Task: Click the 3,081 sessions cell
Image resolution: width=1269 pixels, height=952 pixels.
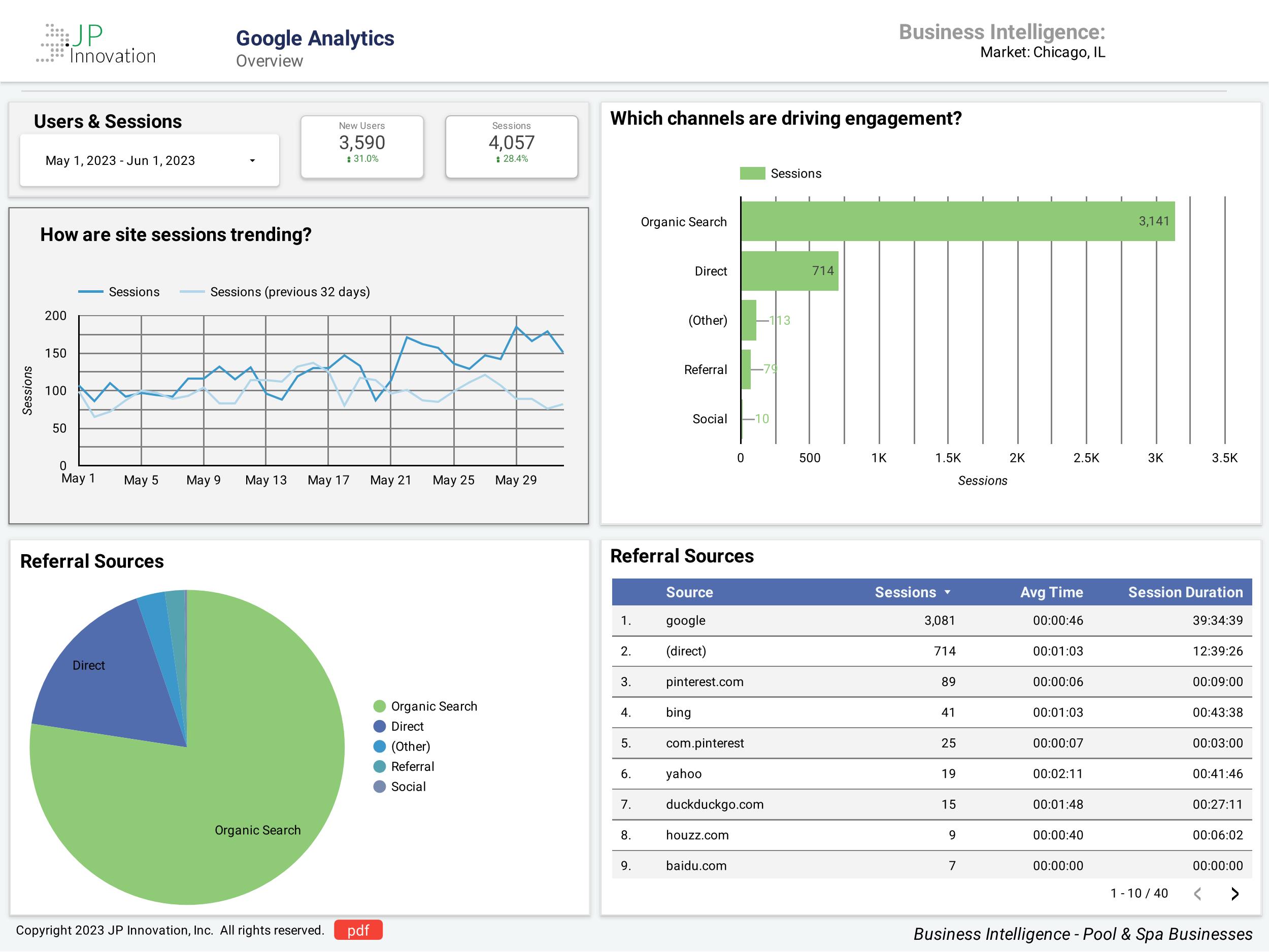Action: (x=940, y=621)
